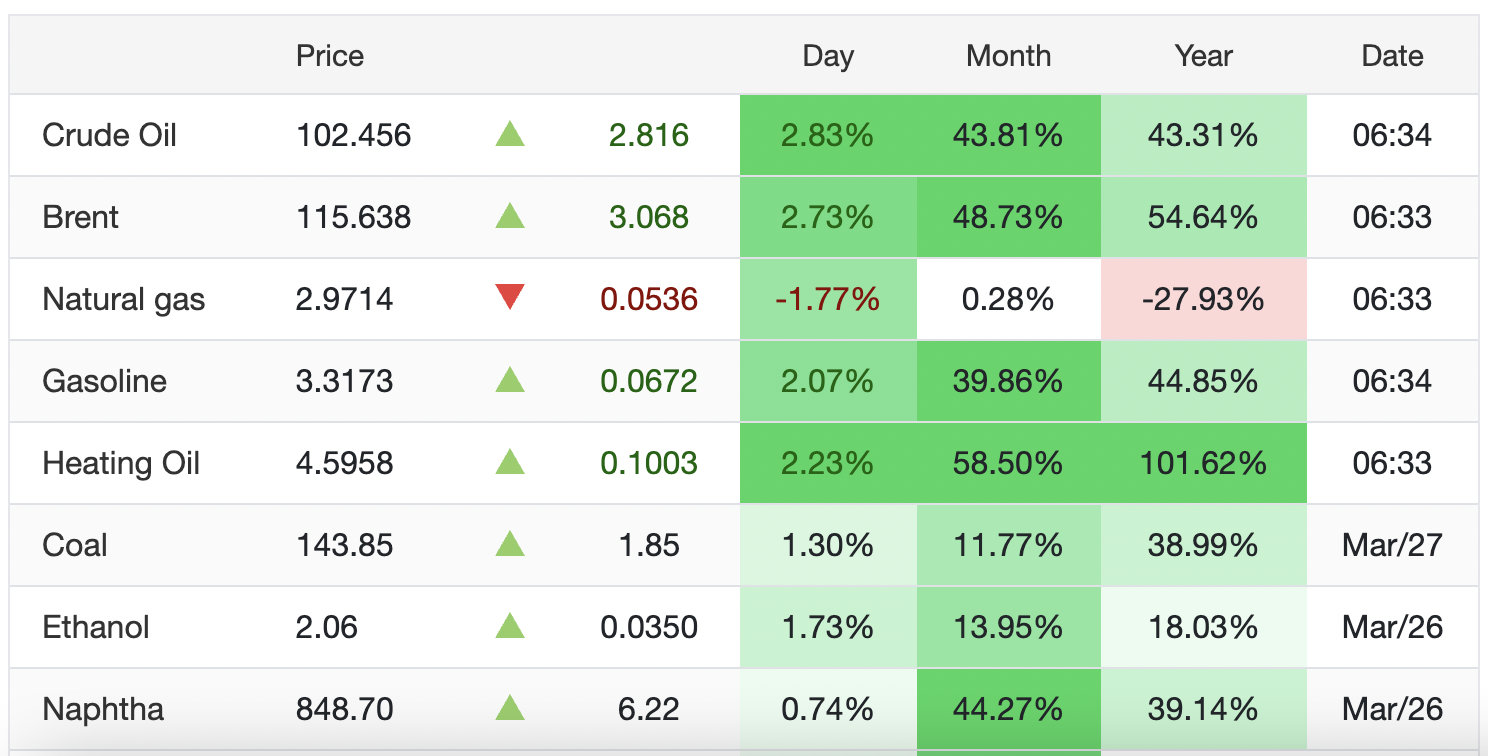Sort by the Year column header

click(1203, 56)
